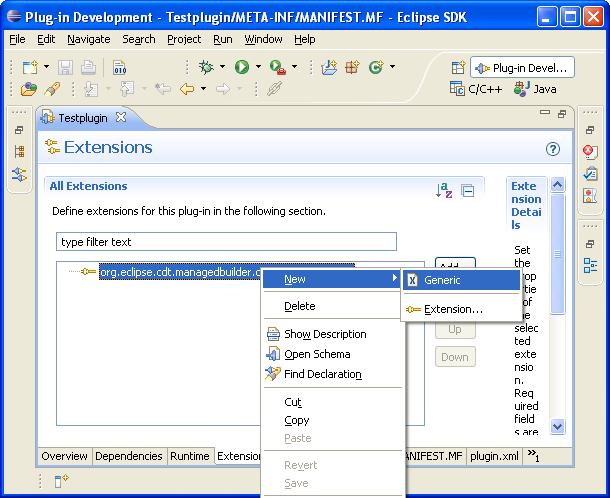
Task: Minimize the editor area
Action: (545, 112)
